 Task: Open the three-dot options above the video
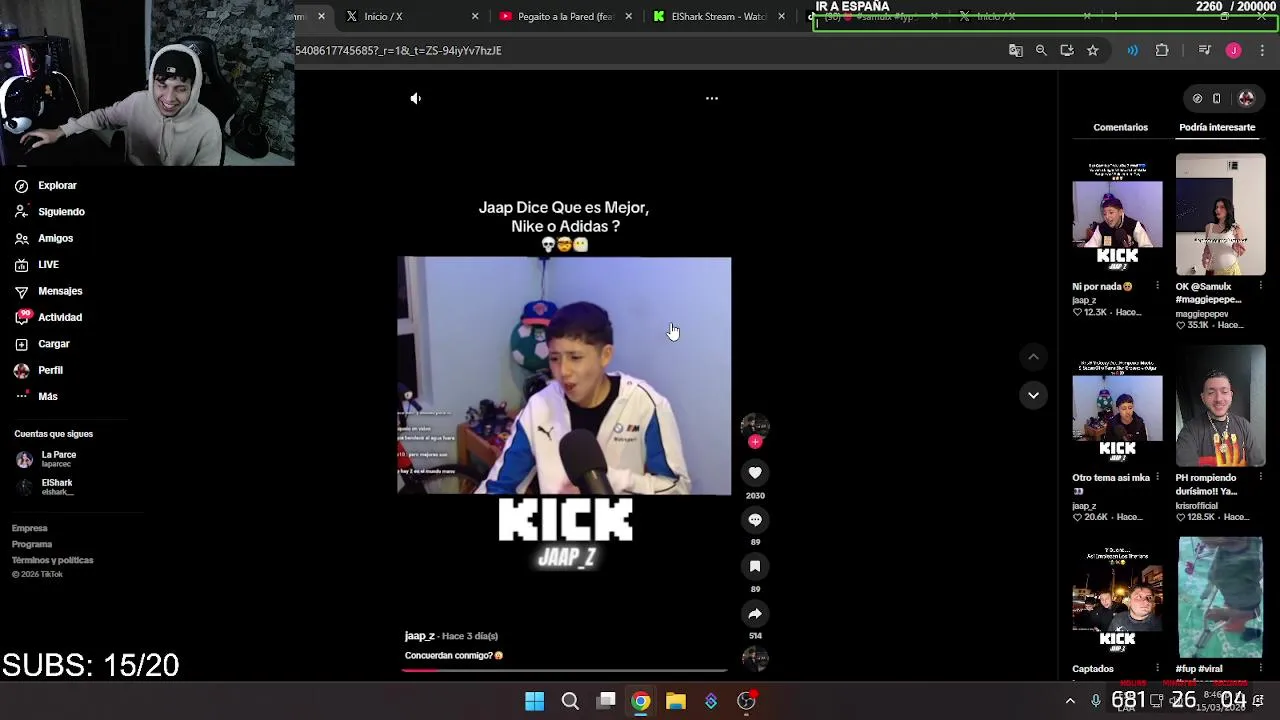(712, 98)
